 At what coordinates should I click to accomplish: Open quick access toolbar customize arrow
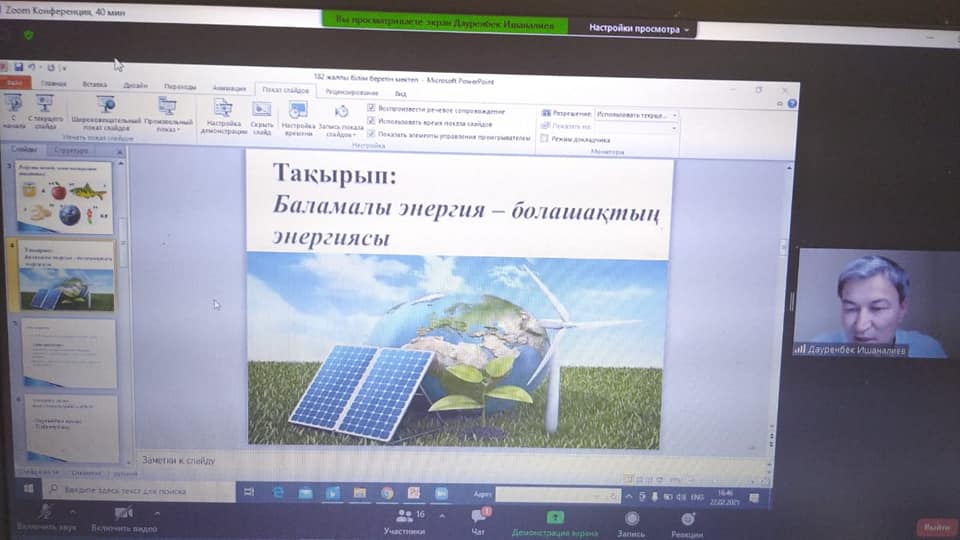point(64,68)
